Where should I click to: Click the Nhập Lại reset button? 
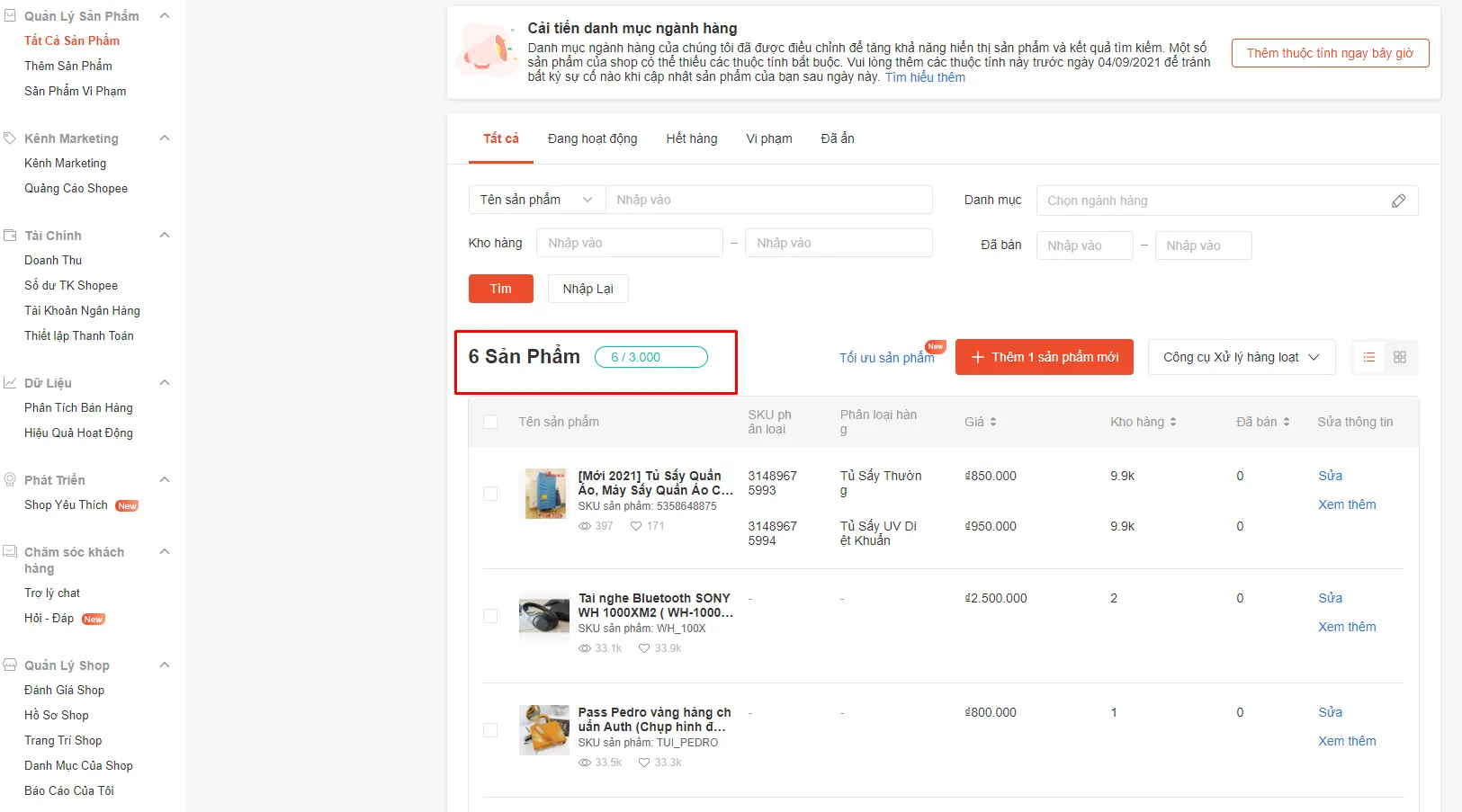click(x=588, y=289)
